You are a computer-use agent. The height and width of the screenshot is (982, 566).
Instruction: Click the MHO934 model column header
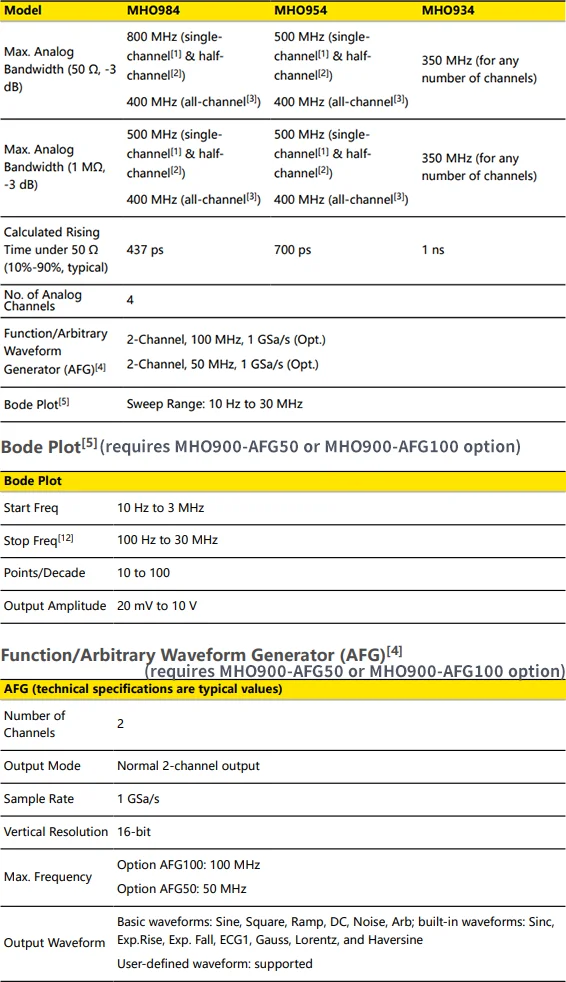click(x=448, y=11)
